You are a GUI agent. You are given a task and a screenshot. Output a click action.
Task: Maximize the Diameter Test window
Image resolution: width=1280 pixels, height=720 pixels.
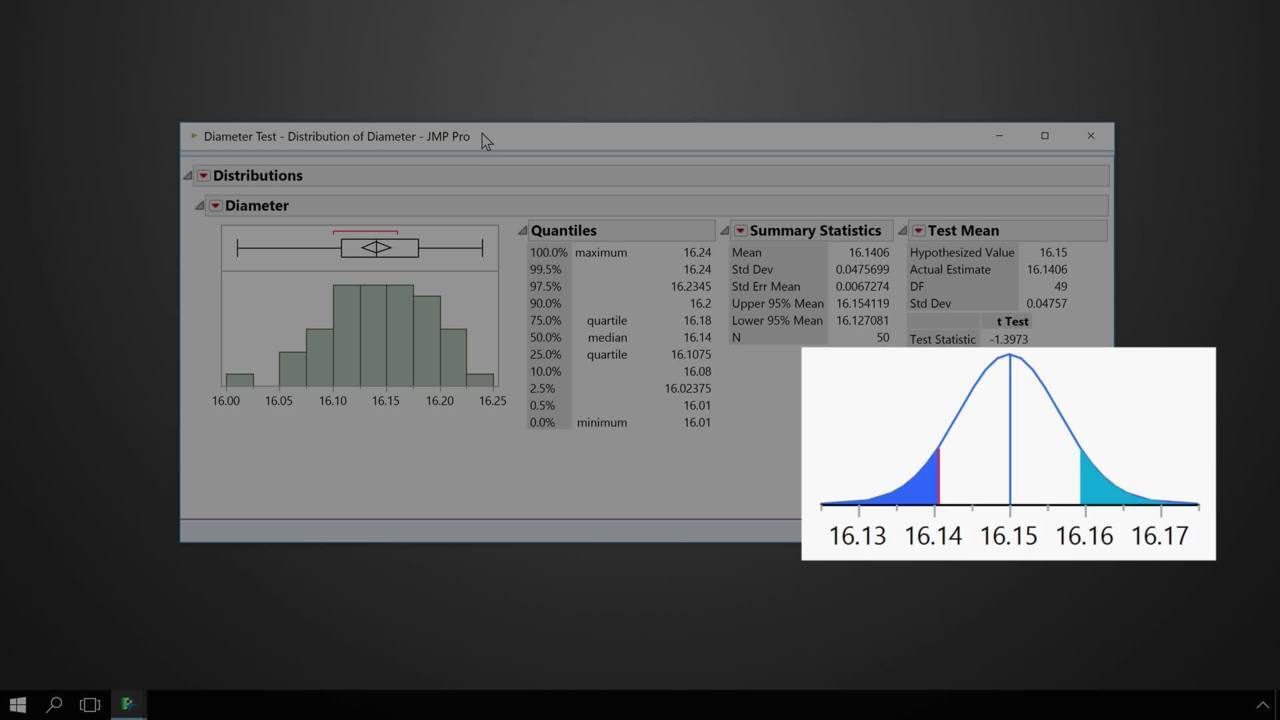pos(1044,136)
